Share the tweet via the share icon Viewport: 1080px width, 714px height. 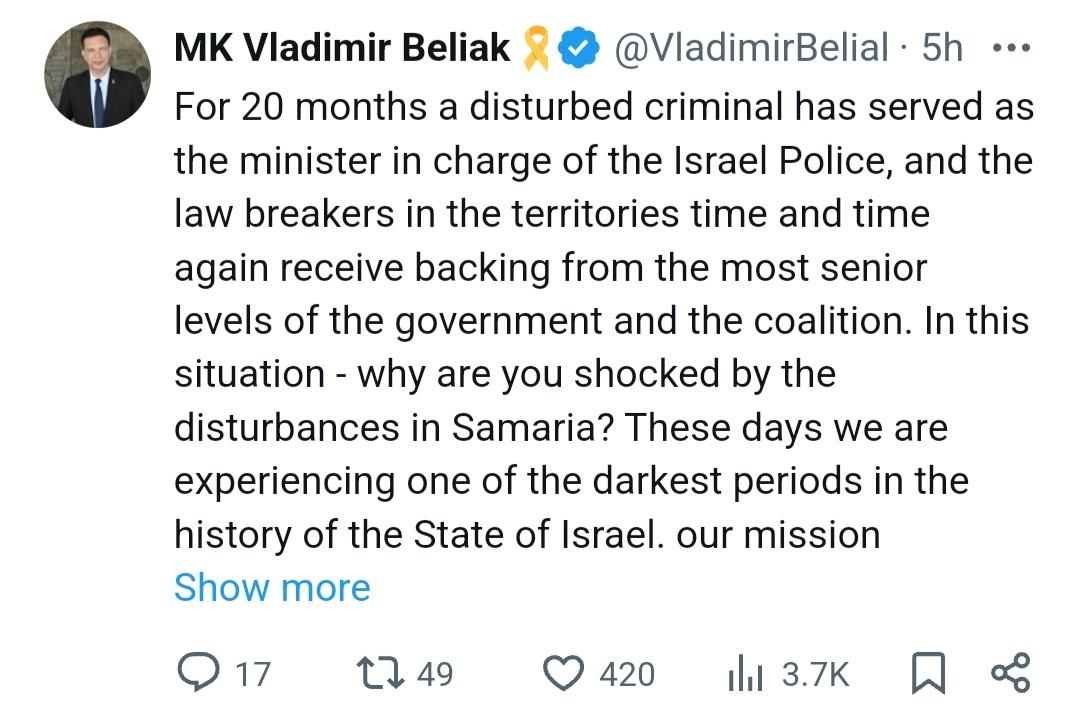pos(1010,673)
